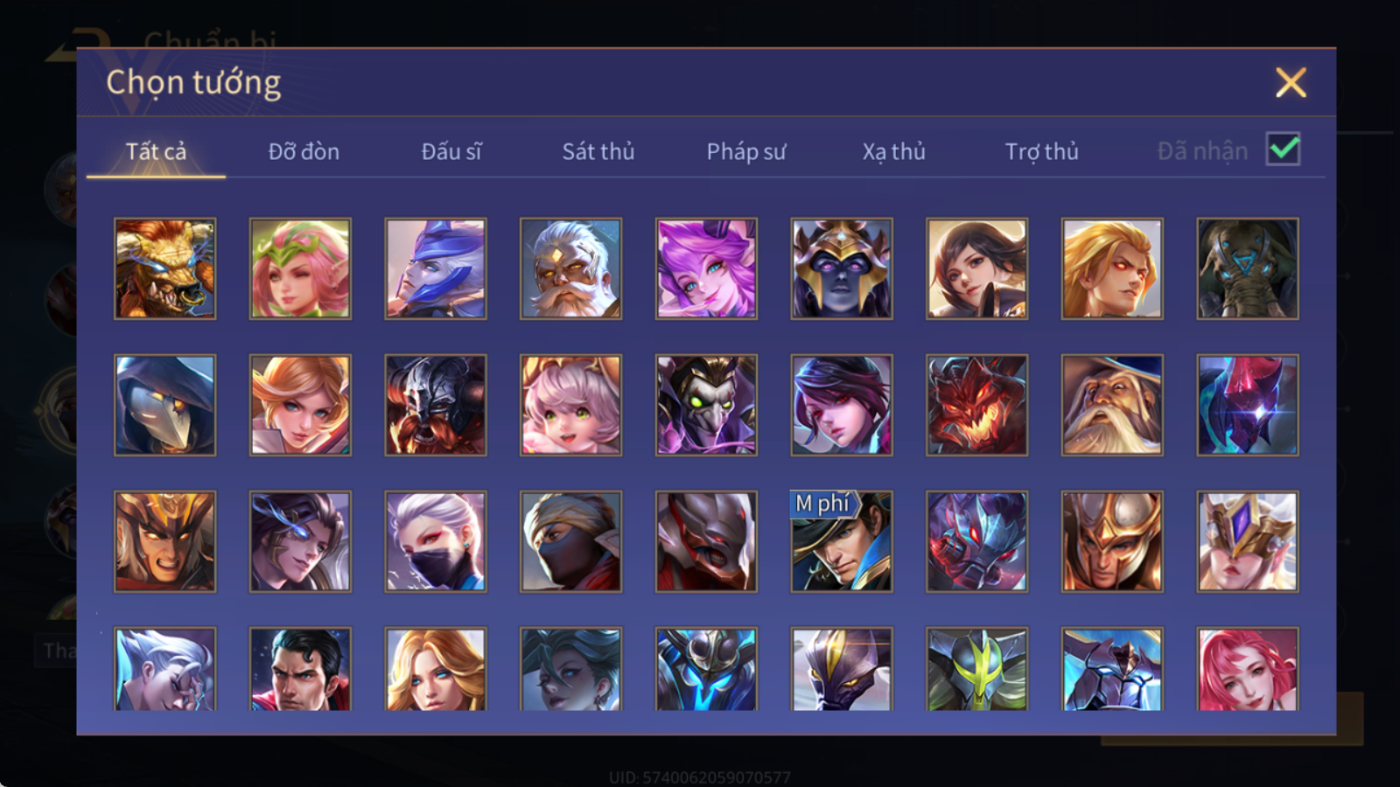Choose the white-bearded old man with forehead gem
The height and width of the screenshot is (787, 1400).
click(571, 269)
